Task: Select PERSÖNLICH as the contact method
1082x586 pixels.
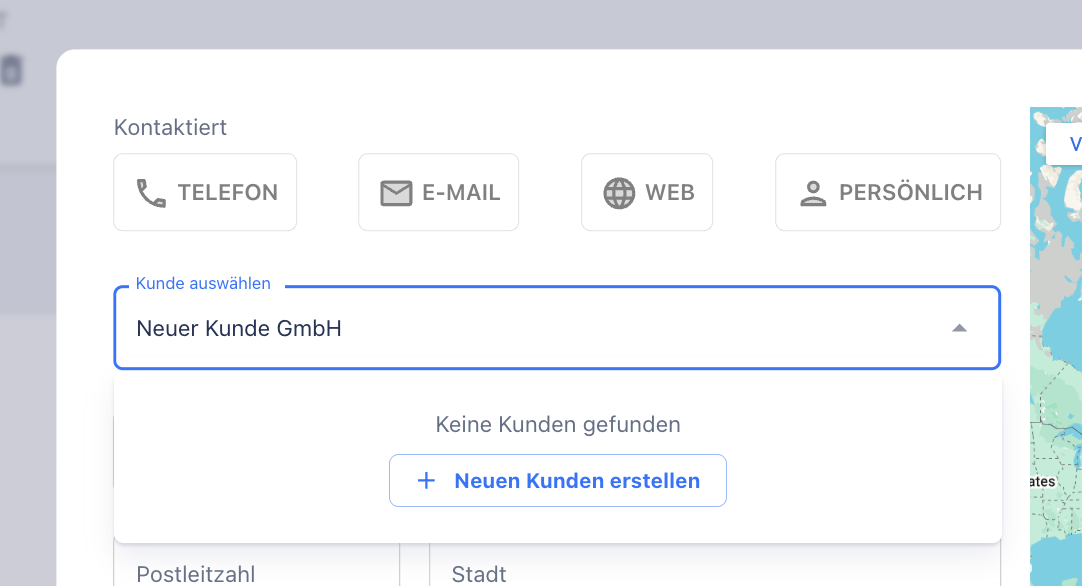Action: pos(888,191)
